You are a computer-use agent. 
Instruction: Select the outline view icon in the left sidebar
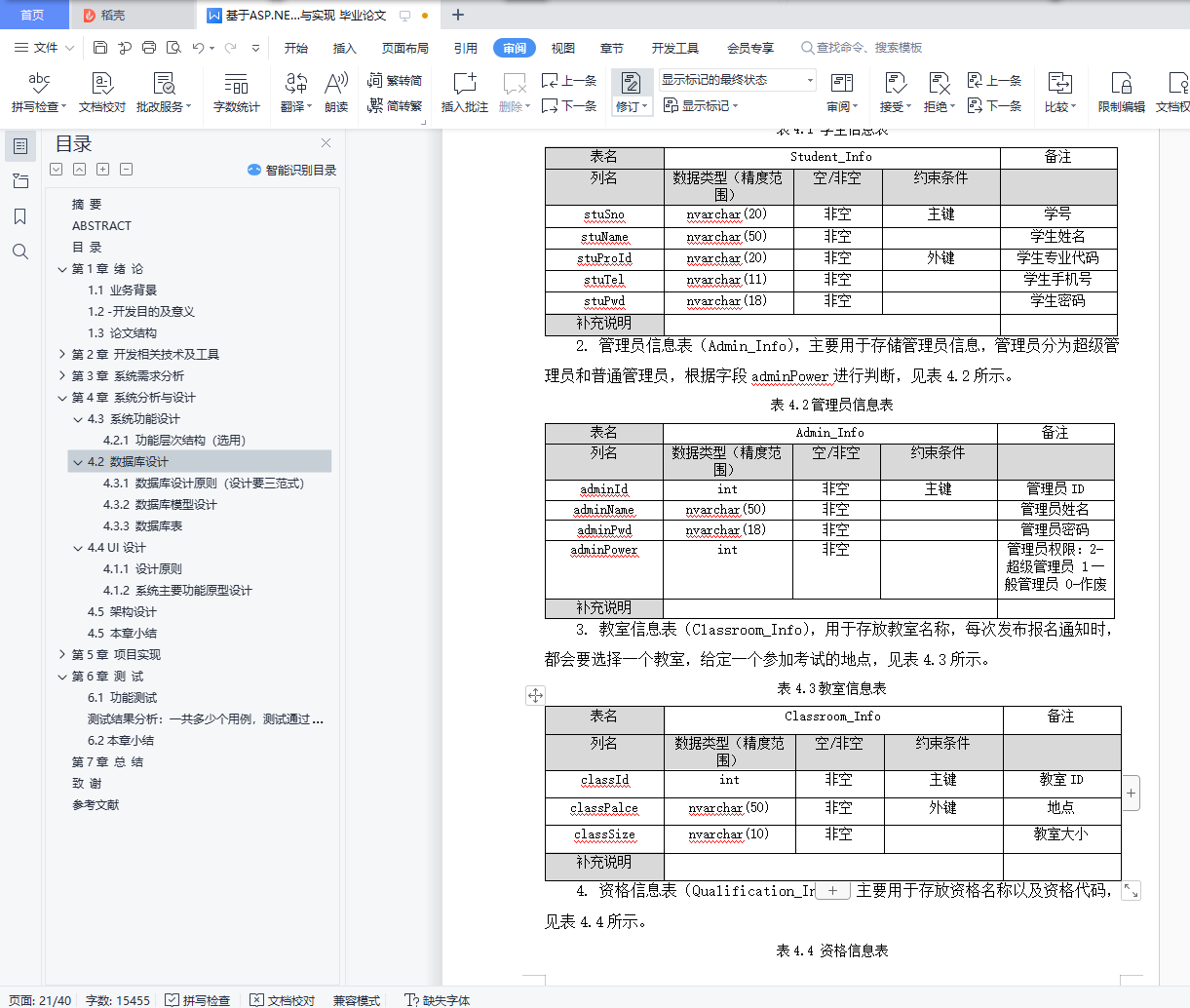(x=20, y=146)
